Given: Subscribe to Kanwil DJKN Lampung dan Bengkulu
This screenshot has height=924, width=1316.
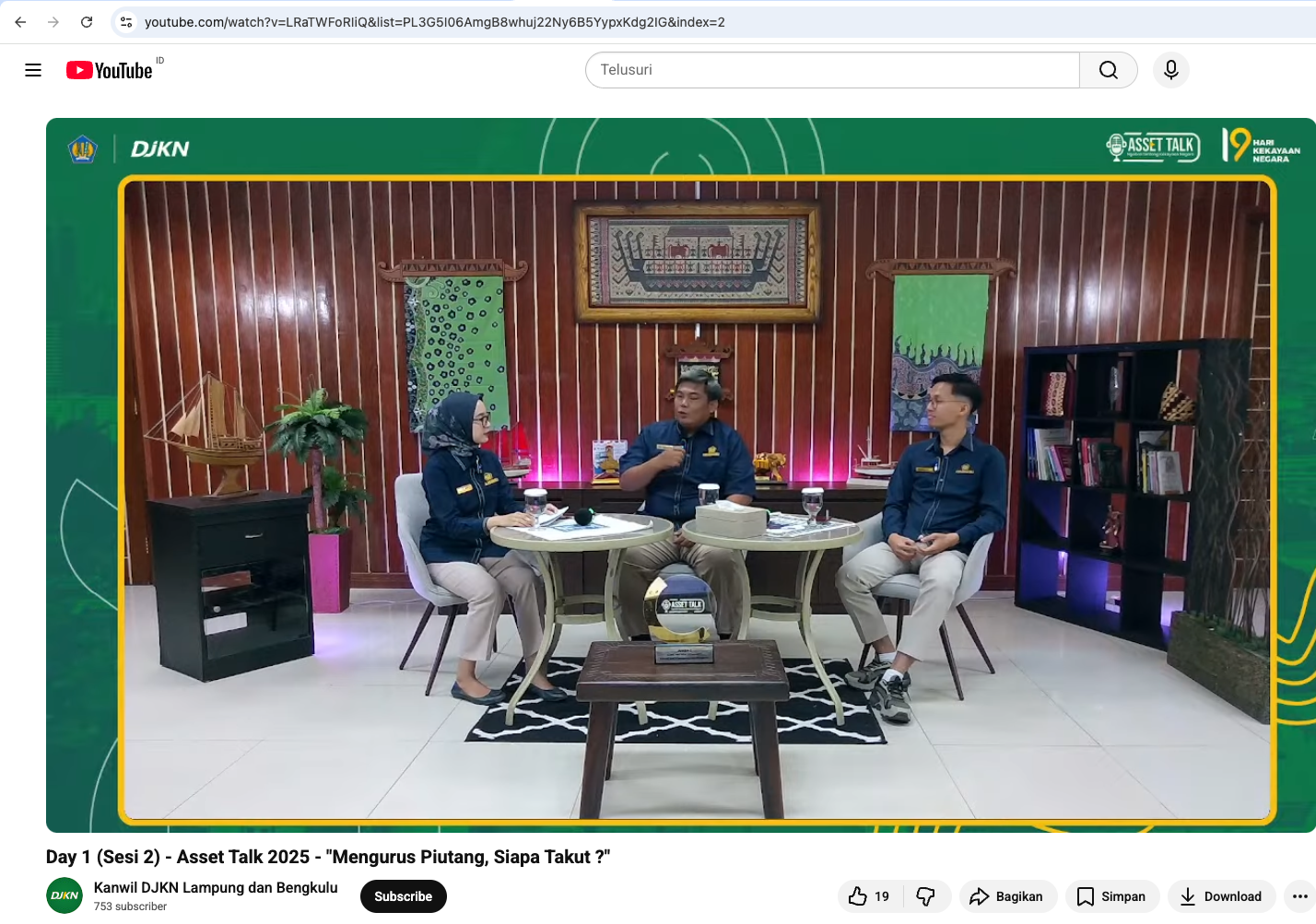Looking at the screenshot, I should [403, 896].
